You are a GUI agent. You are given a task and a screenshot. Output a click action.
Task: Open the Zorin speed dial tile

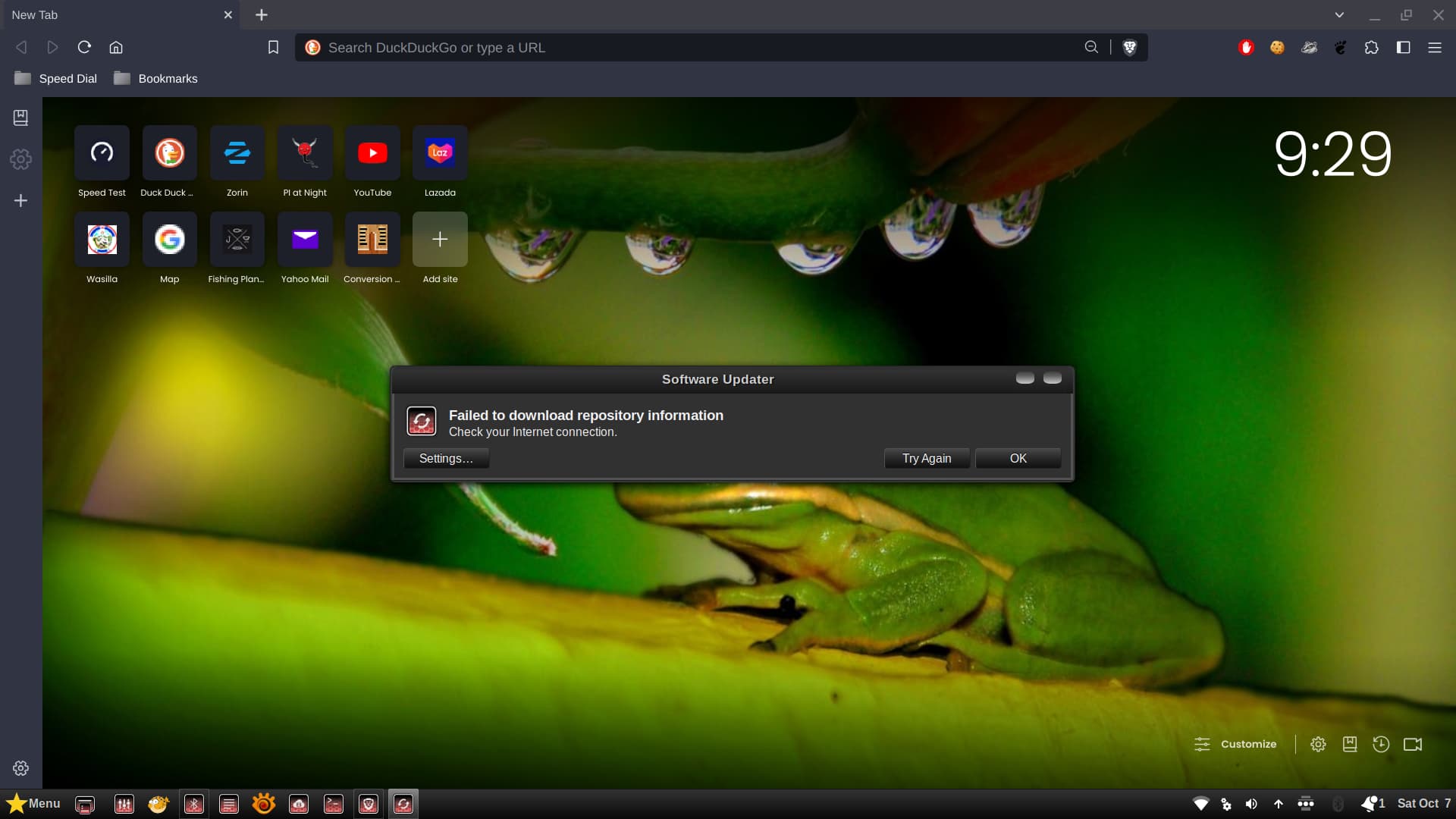click(x=237, y=152)
